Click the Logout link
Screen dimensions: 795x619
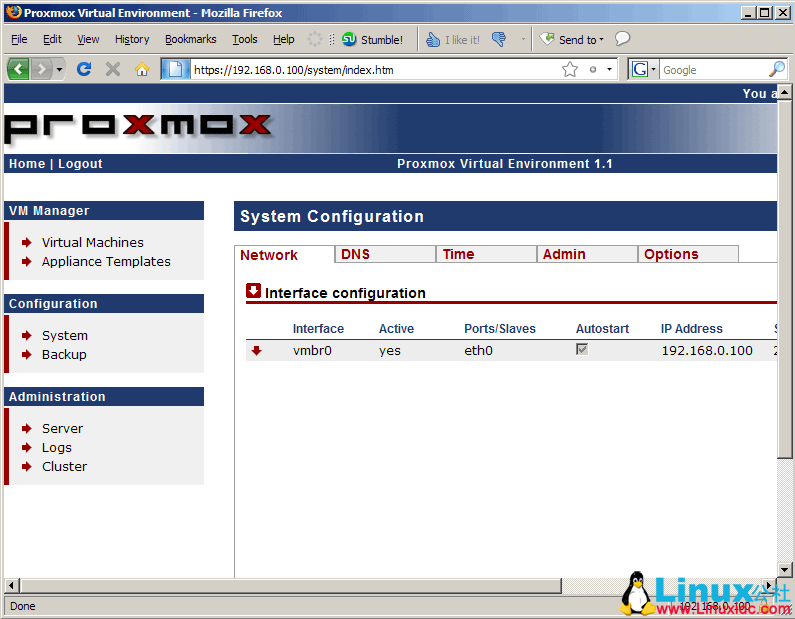coord(80,164)
